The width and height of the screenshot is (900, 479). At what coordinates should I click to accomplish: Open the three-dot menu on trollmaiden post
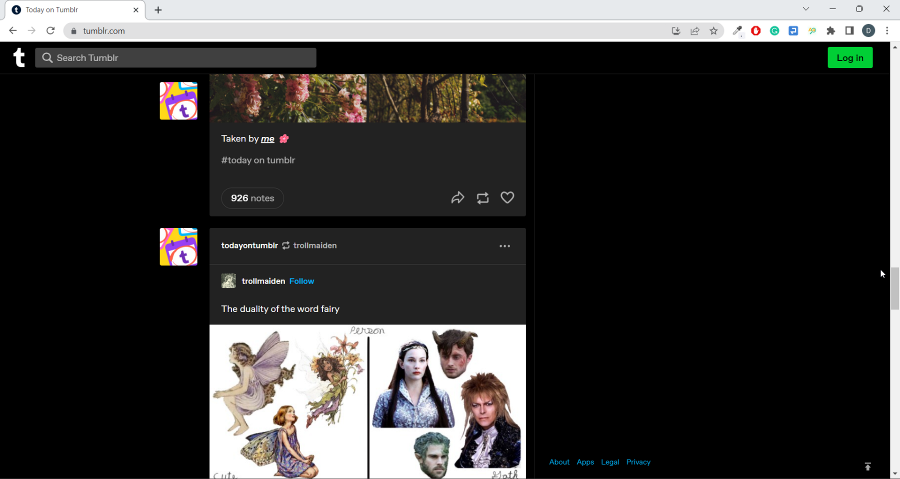(505, 246)
